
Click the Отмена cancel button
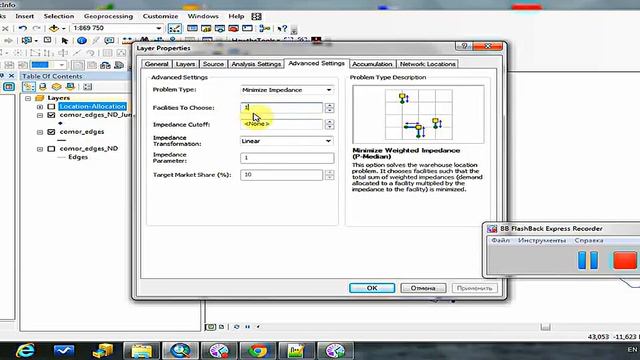click(423, 288)
